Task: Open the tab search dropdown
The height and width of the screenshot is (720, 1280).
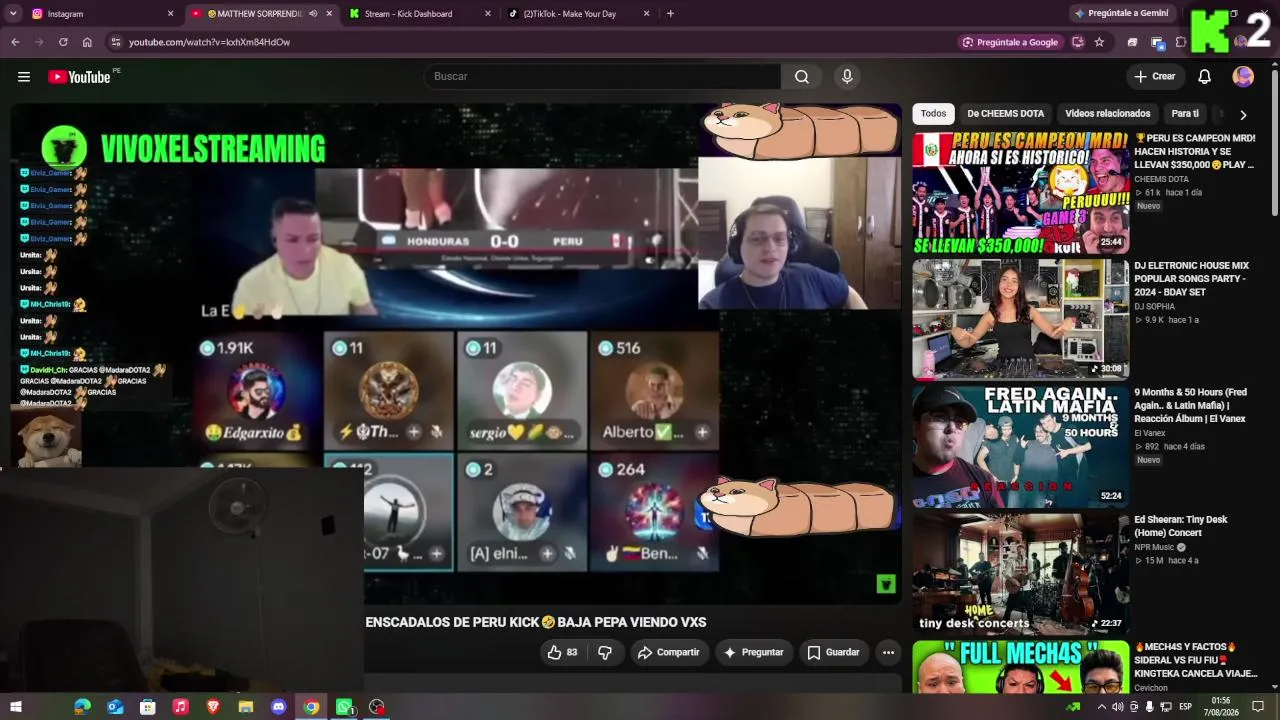Action: 13,14
